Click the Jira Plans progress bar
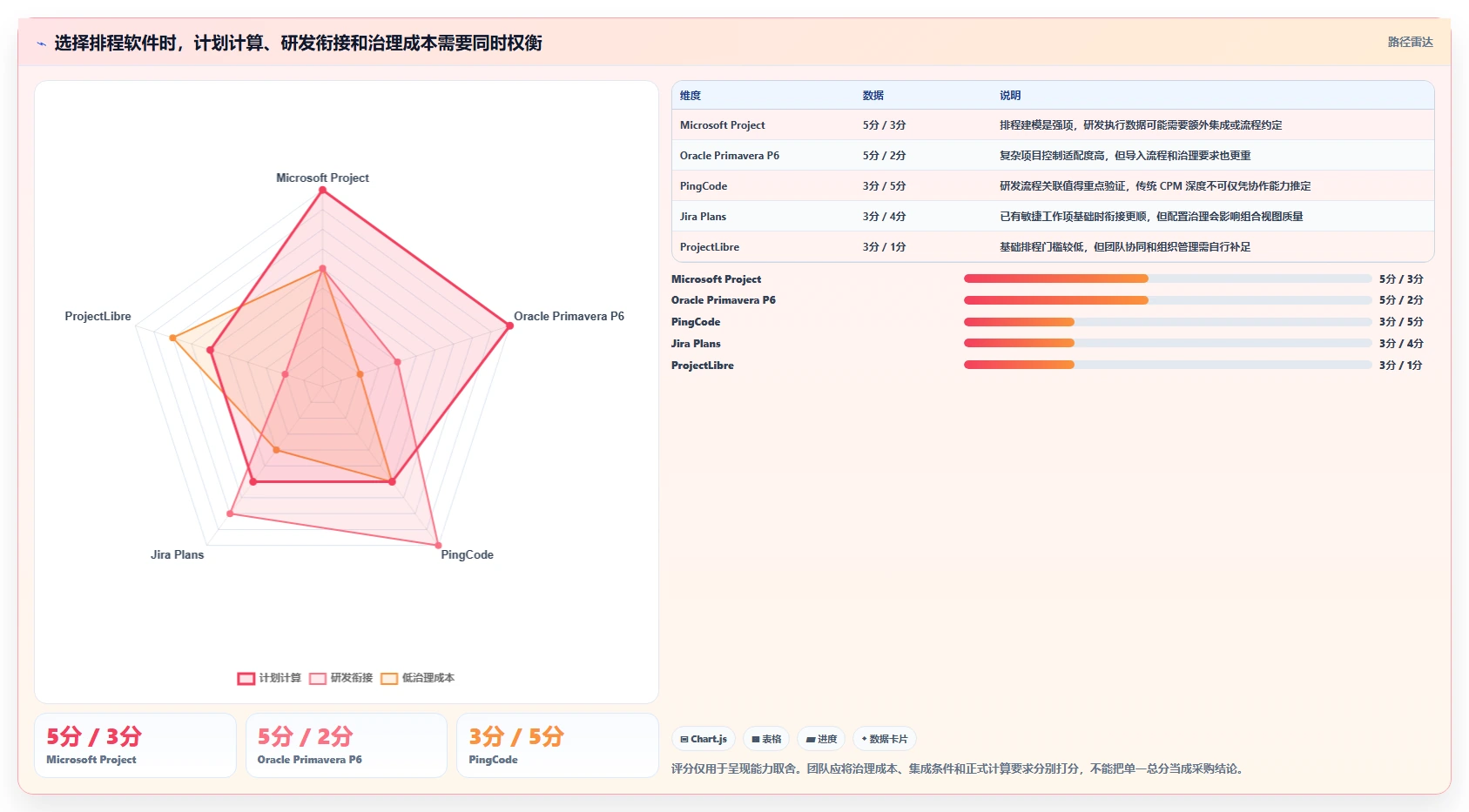Screen dimensions: 1469x812 tap(1168, 343)
